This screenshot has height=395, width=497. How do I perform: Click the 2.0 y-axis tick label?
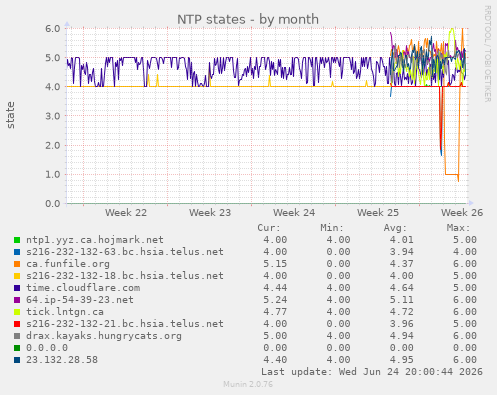click(53, 145)
